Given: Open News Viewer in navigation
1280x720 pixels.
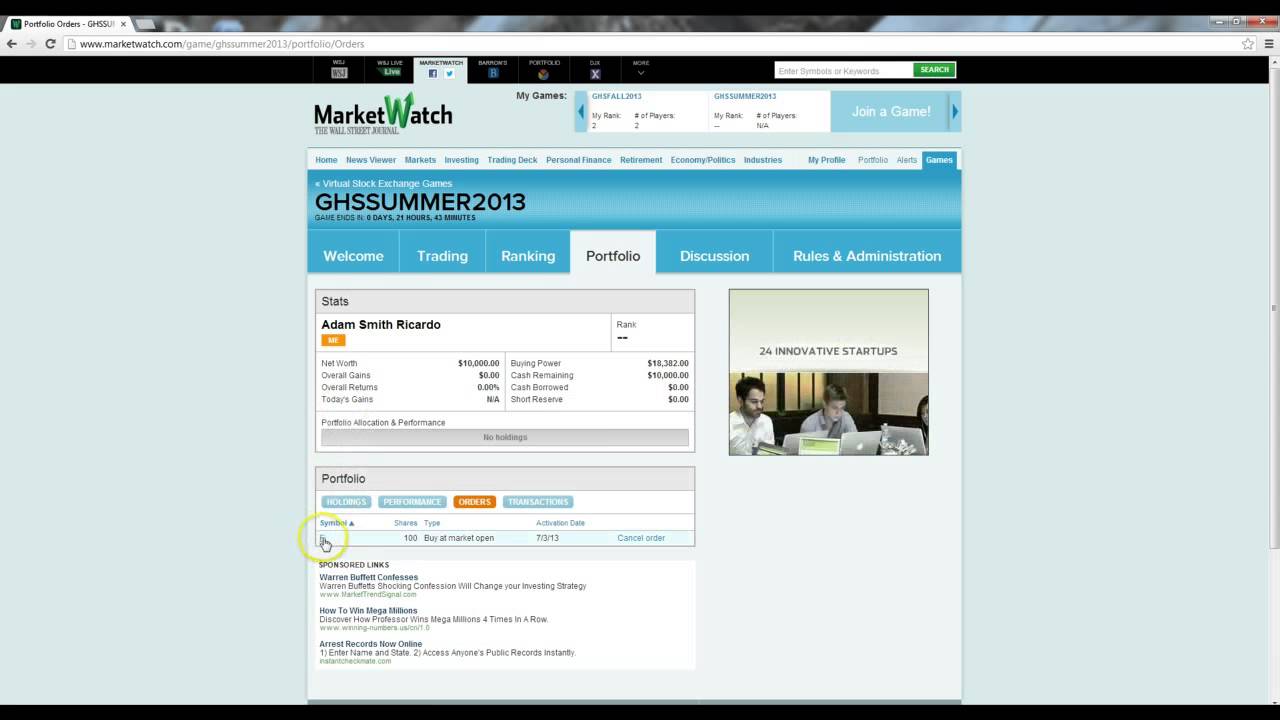Looking at the screenshot, I should (x=371, y=160).
